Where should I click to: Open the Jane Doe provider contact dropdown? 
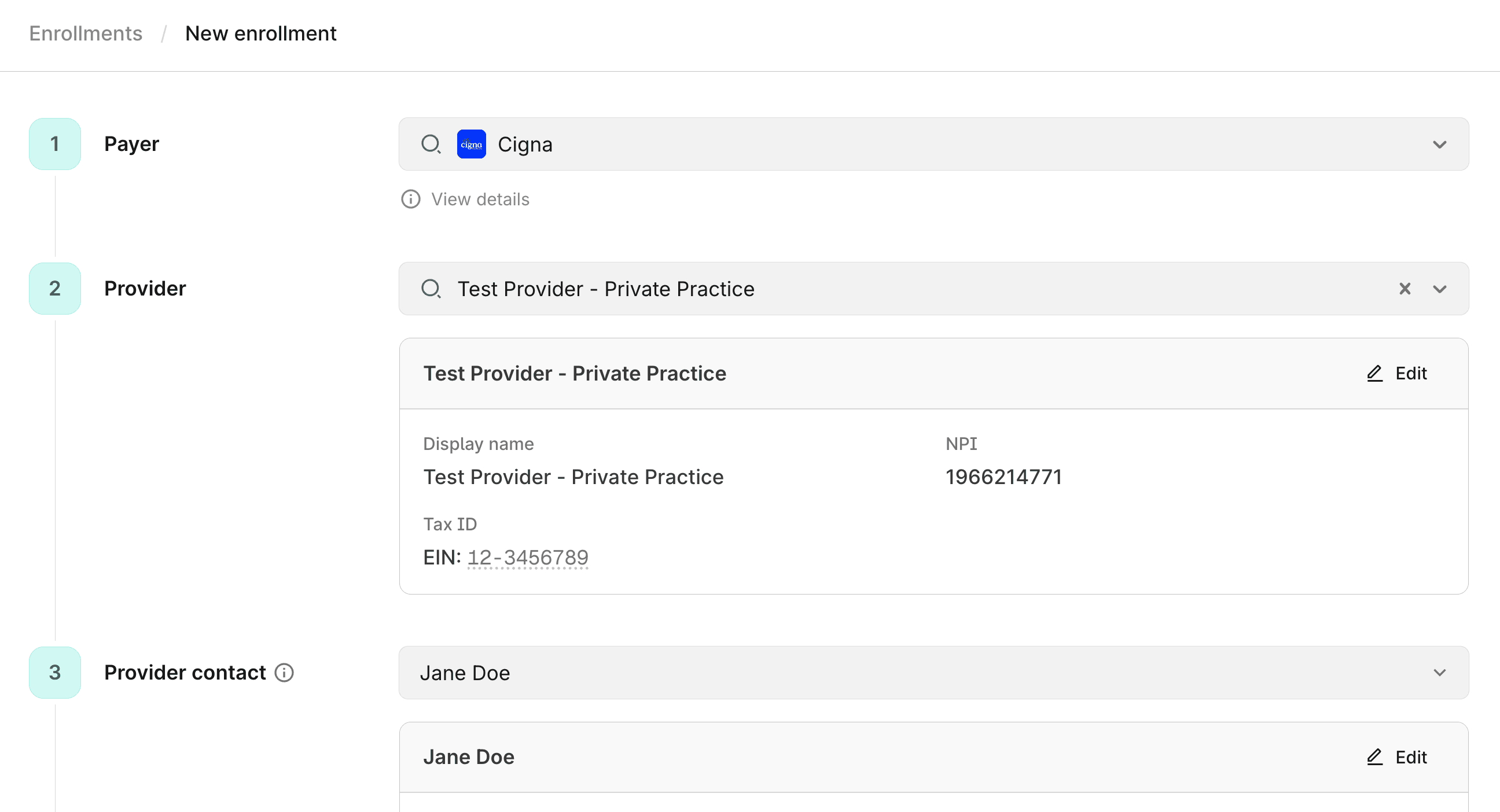point(1440,672)
